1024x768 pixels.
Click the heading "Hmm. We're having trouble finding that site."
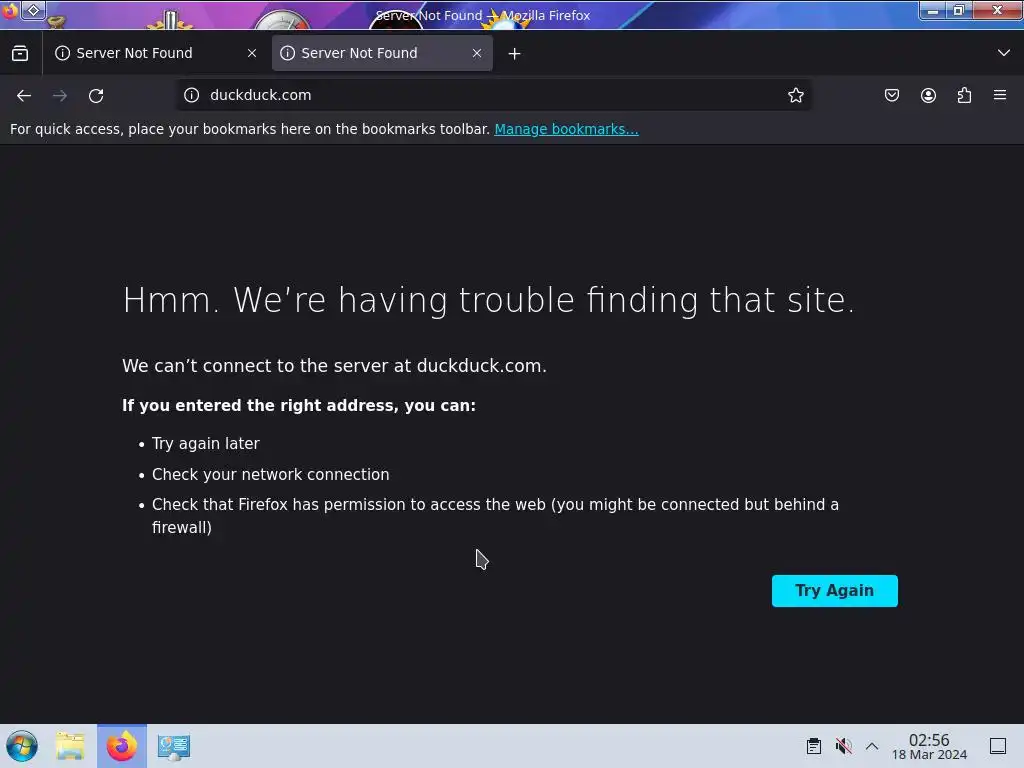tap(488, 300)
